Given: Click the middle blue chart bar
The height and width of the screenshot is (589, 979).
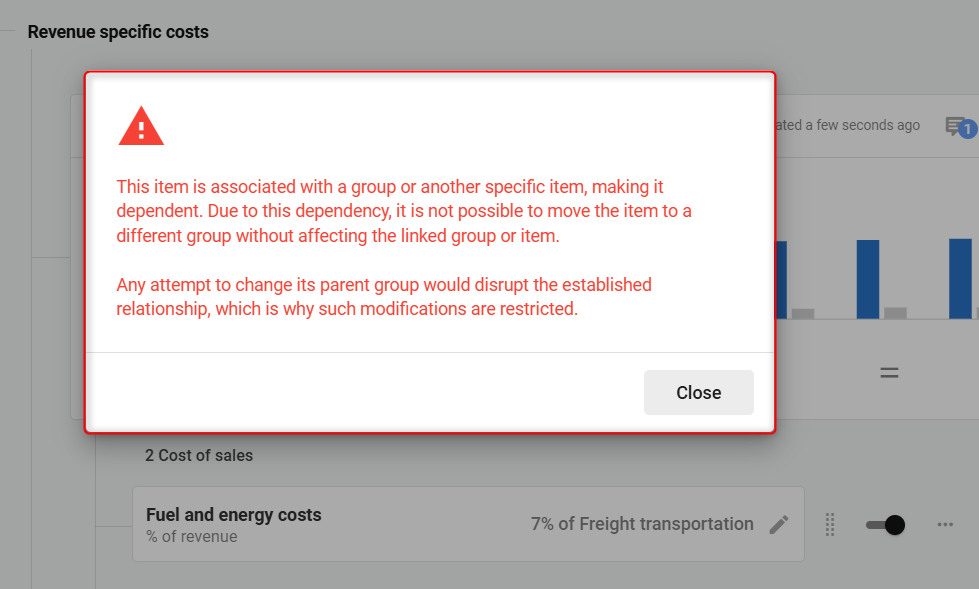Looking at the screenshot, I should pos(867,279).
